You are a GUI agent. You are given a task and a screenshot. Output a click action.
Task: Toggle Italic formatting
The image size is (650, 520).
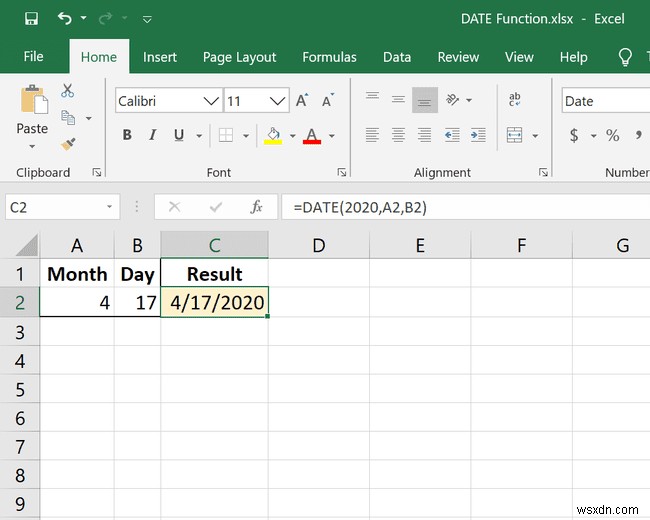coord(153,135)
